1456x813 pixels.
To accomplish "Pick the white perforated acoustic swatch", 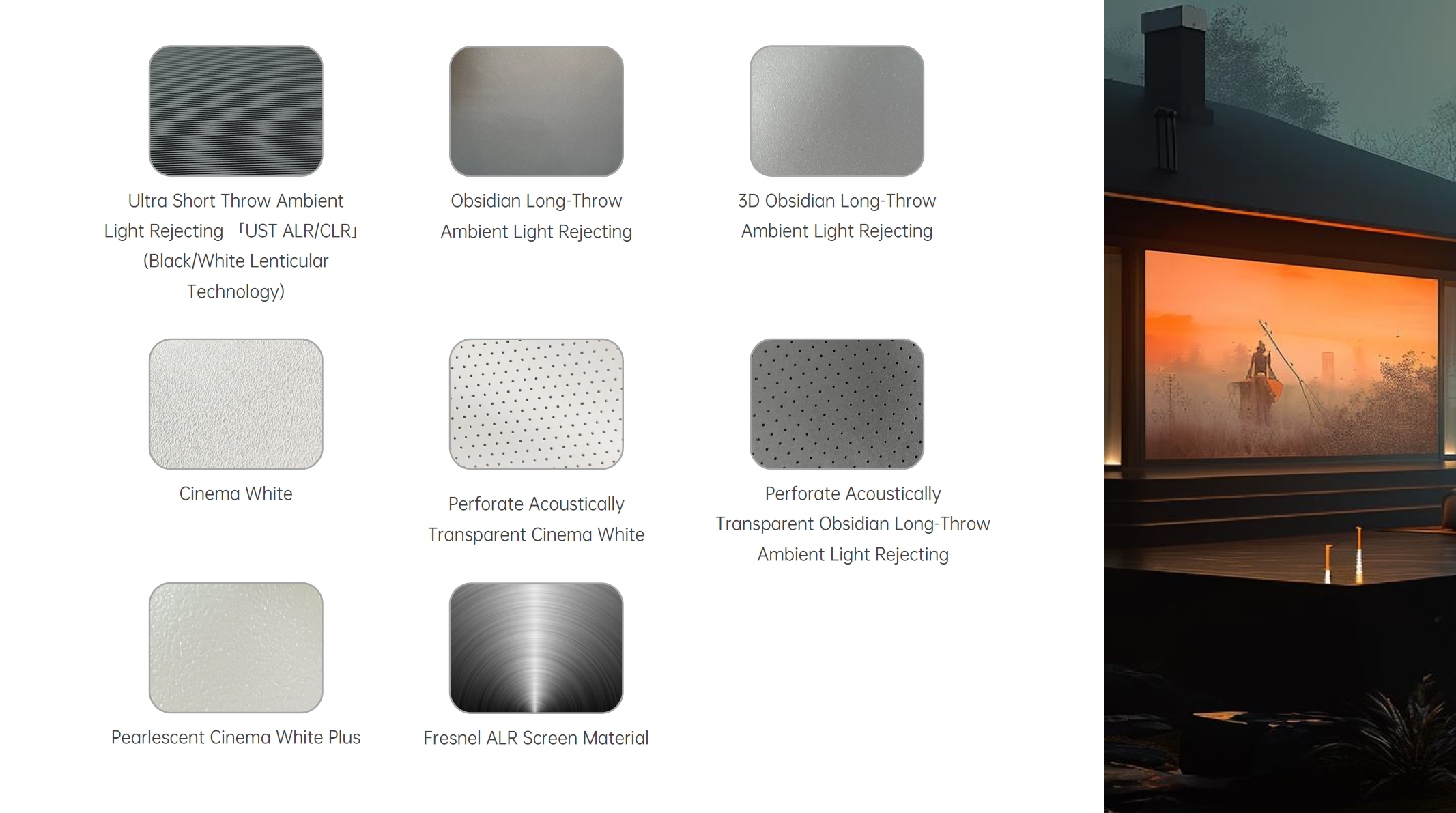I will coord(536,403).
